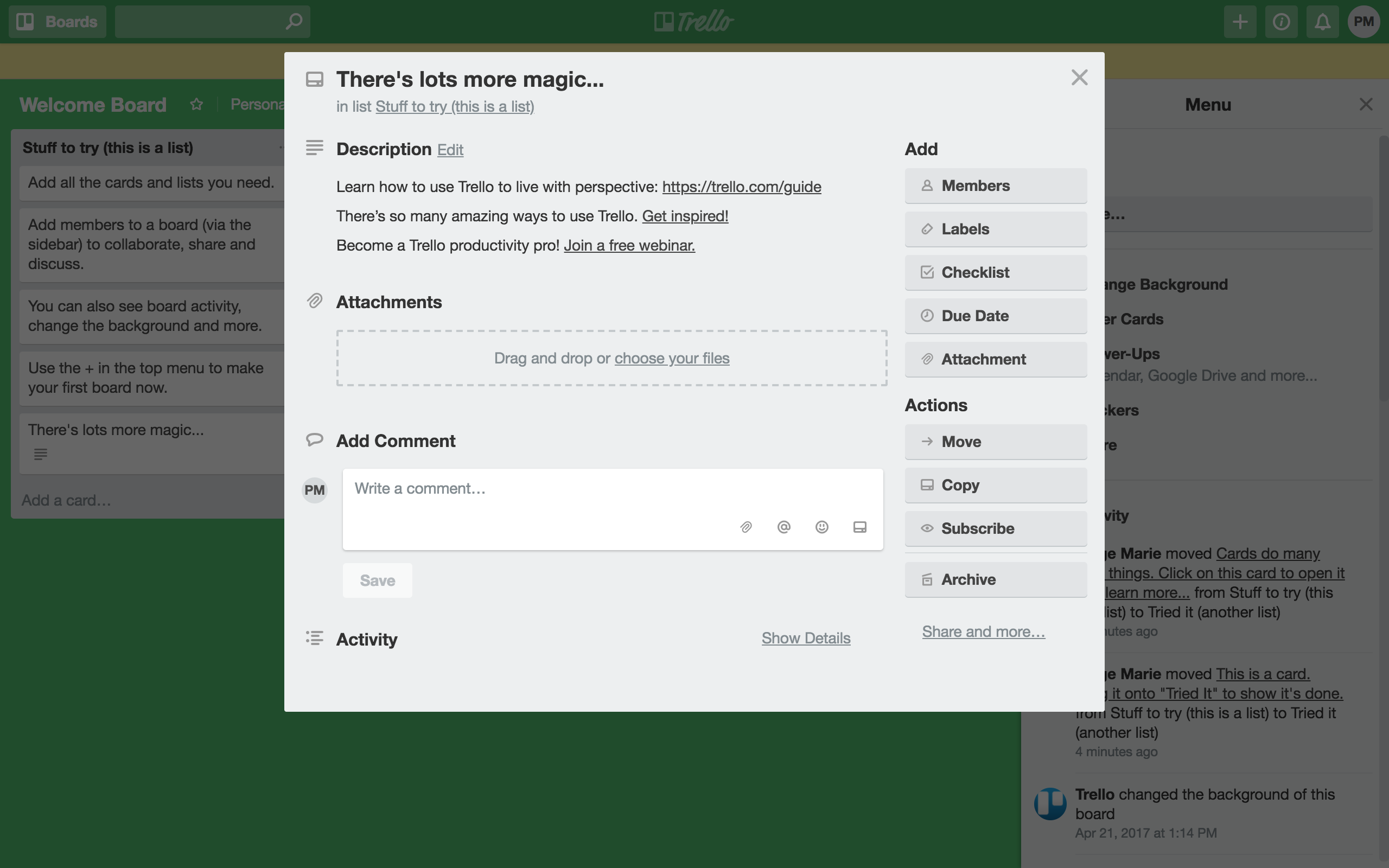Add a Checklist to the card

coord(995,272)
